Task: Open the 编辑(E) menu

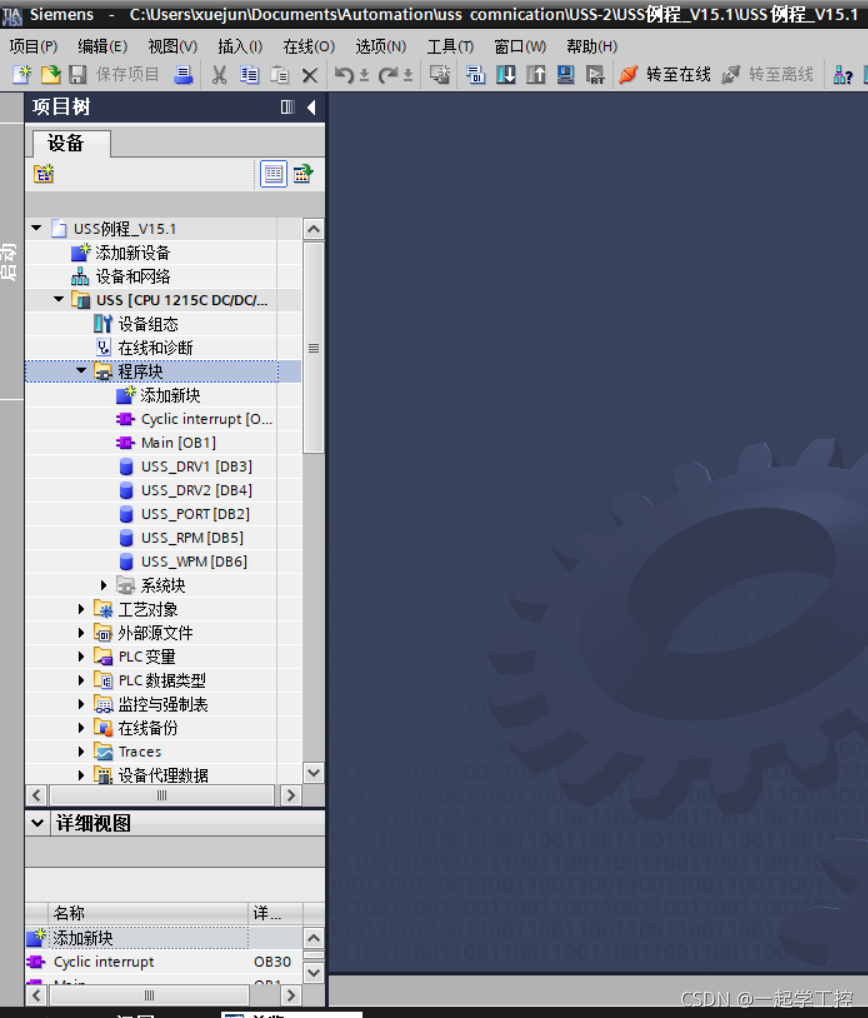Action: (x=103, y=47)
